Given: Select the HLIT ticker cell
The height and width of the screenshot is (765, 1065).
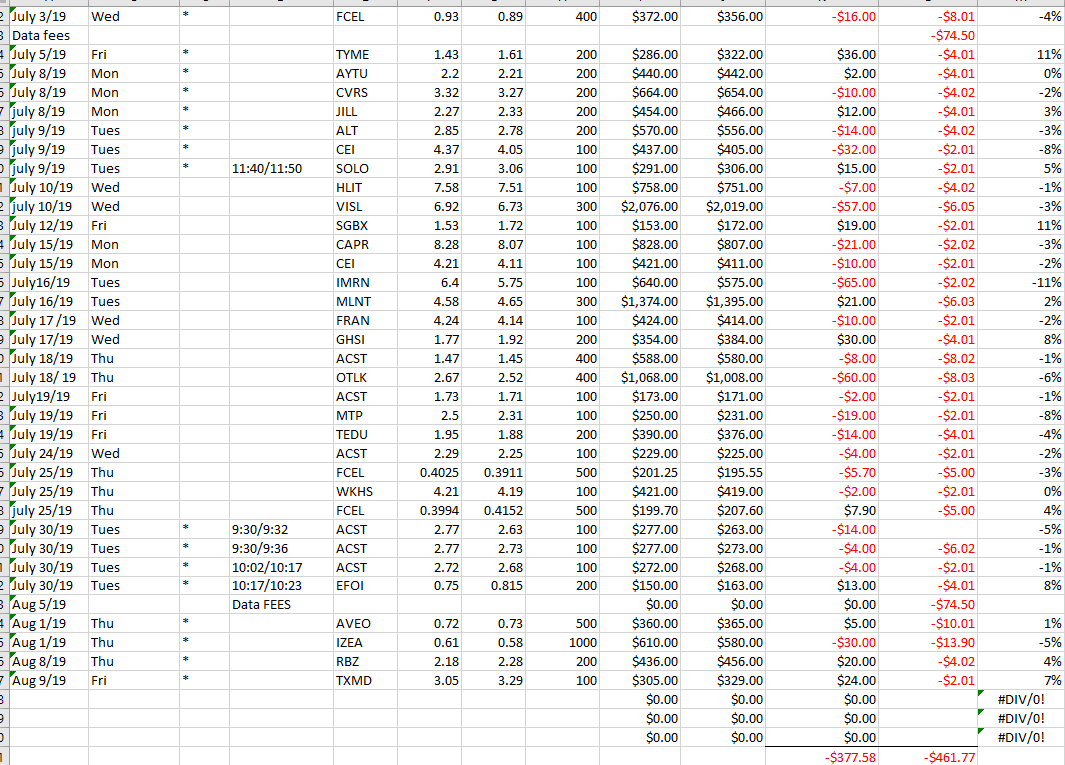Looking at the screenshot, I should 365,188.
